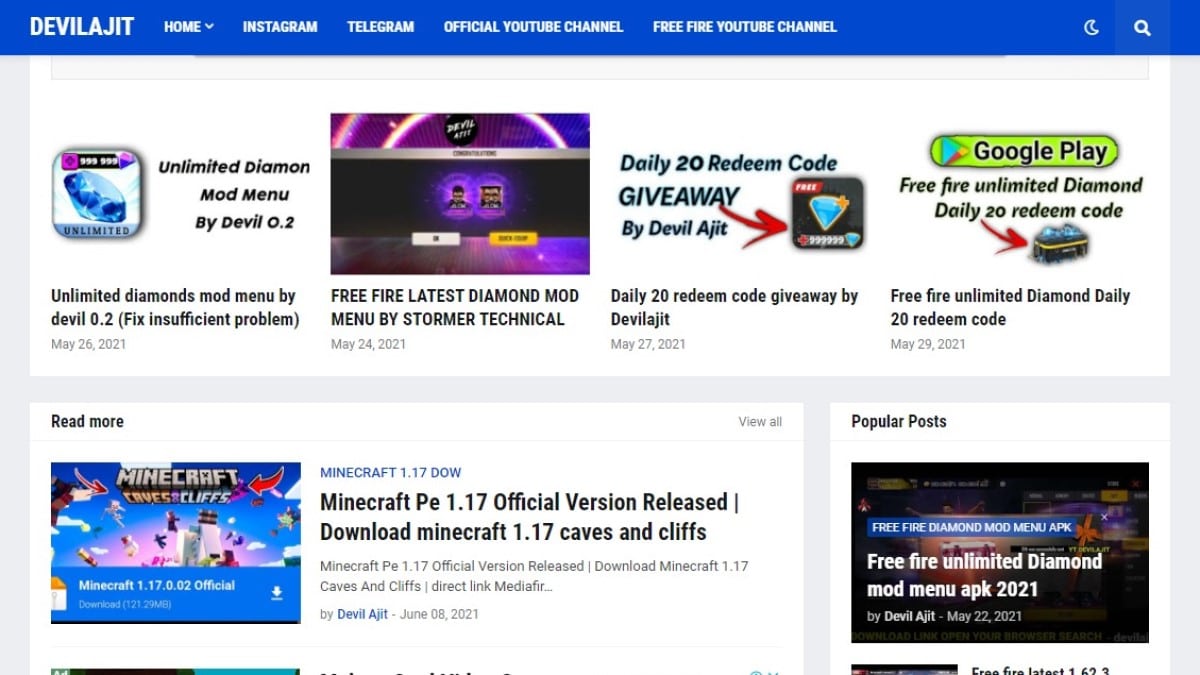
Task: Click the FREE FIRE DIAMOND MOD MENU APK tag
Action: [972, 527]
